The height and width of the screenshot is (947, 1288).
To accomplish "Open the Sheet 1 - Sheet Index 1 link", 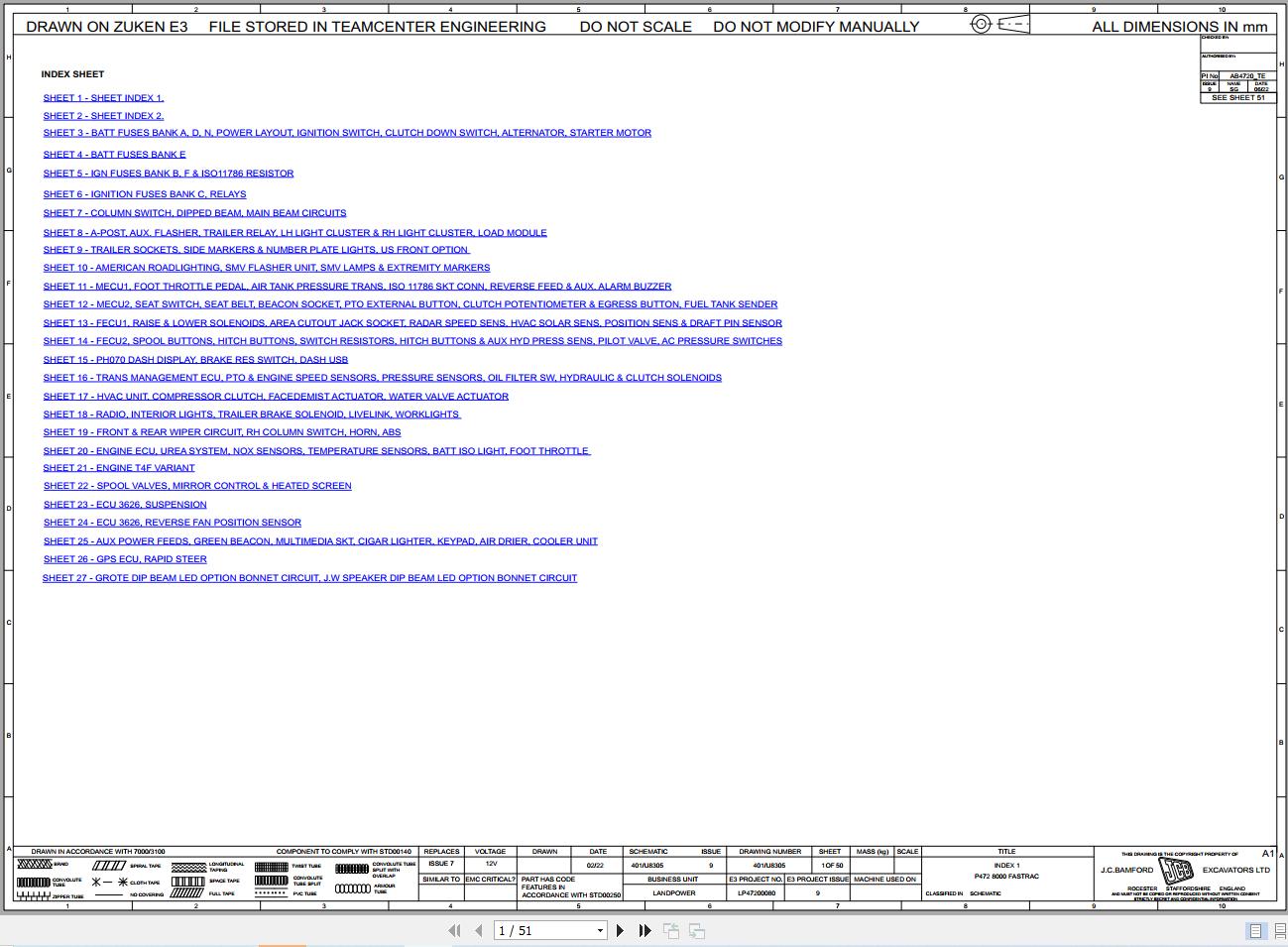I will click(103, 98).
